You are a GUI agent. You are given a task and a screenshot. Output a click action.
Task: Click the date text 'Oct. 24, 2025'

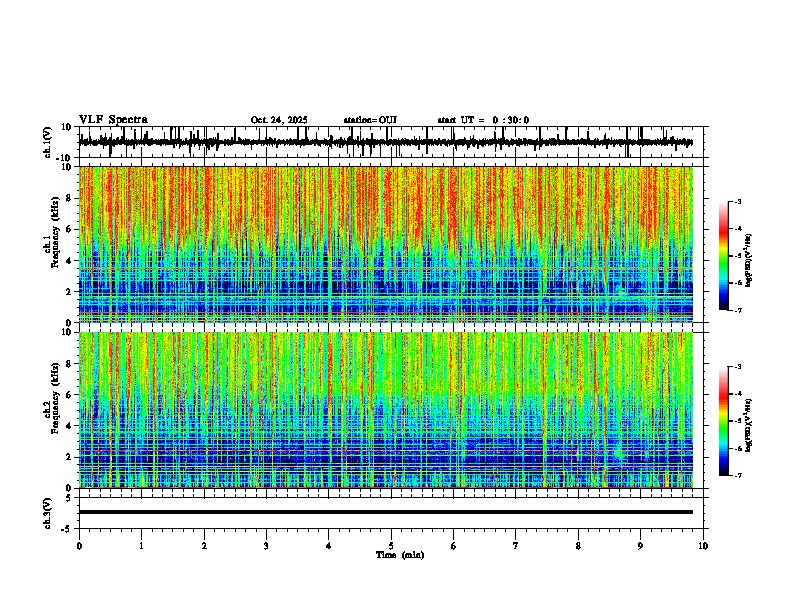coord(279,120)
